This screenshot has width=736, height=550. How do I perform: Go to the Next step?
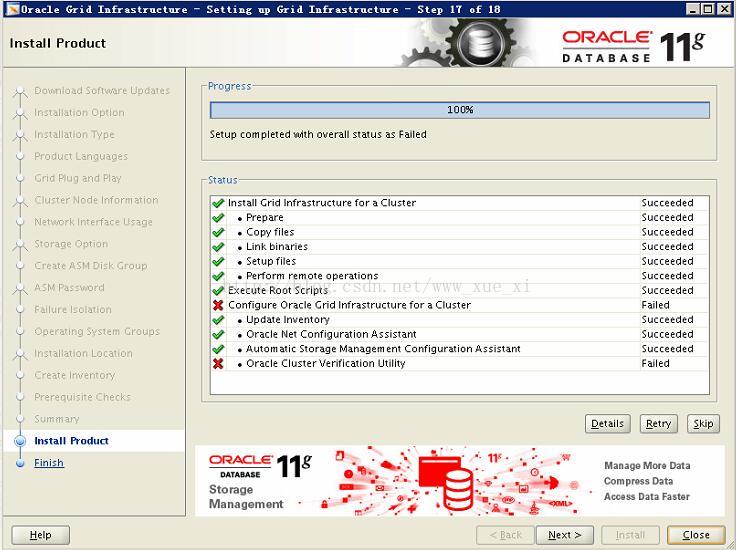point(565,535)
